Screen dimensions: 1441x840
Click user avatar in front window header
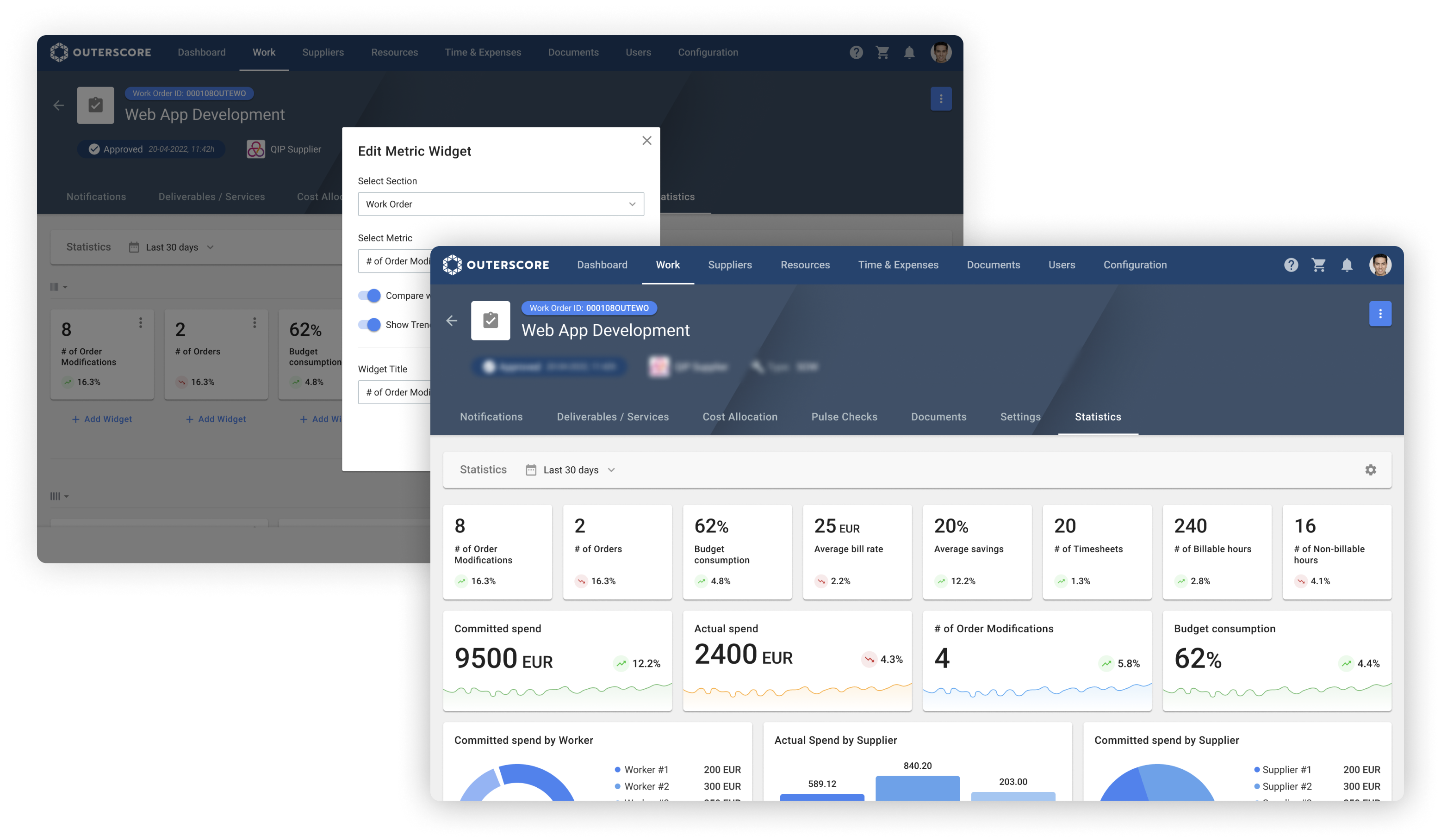click(x=1380, y=265)
